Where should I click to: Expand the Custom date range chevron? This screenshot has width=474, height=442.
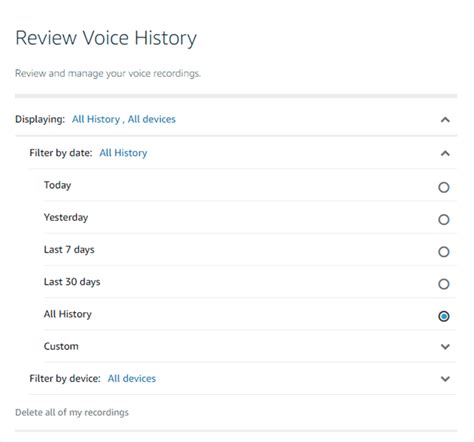tap(445, 347)
